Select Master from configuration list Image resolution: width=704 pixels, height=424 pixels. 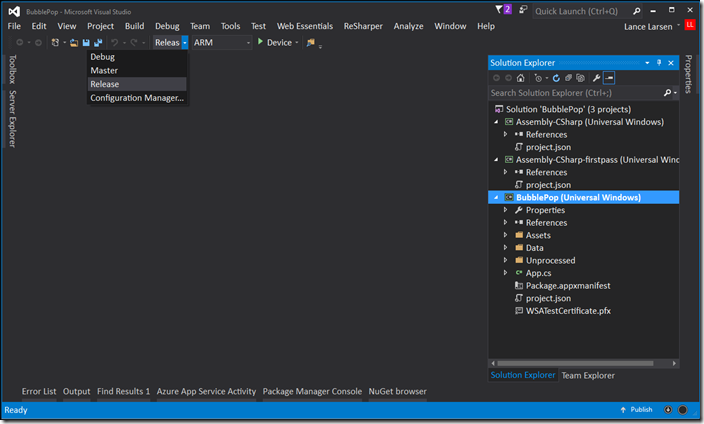coord(137,71)
